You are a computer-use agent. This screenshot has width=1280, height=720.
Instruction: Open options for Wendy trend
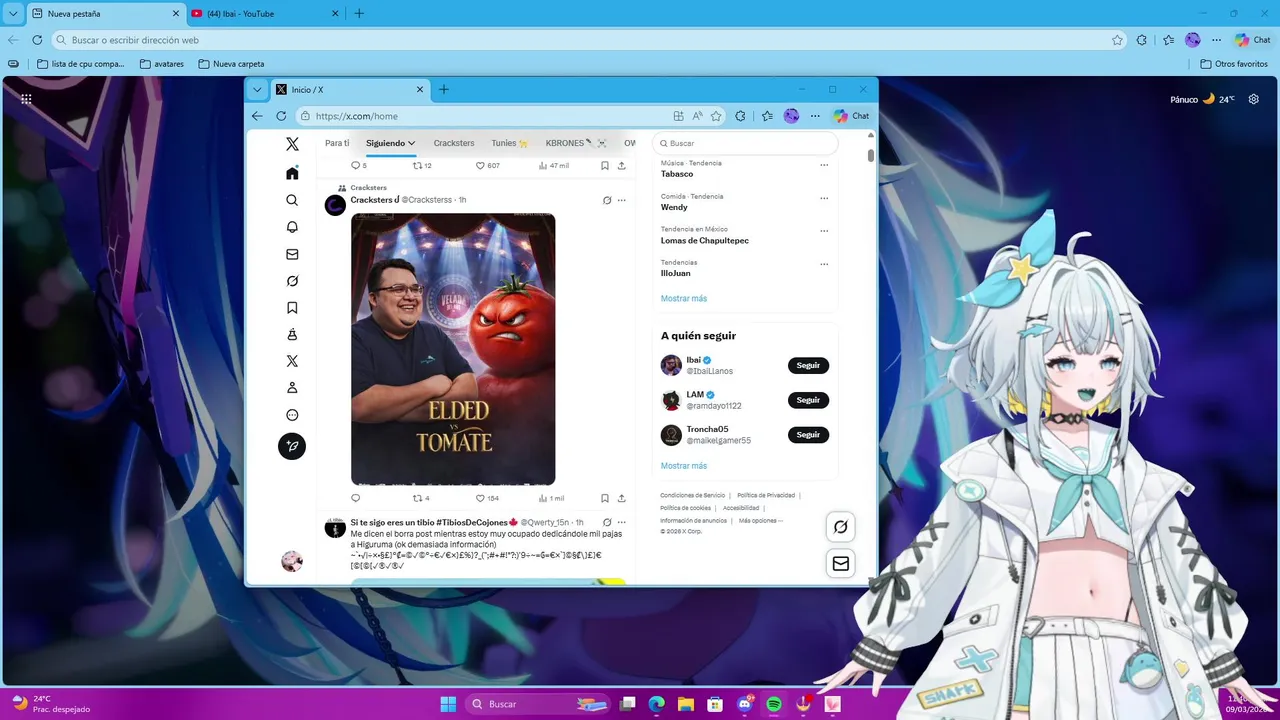click(x=824, y=198)
